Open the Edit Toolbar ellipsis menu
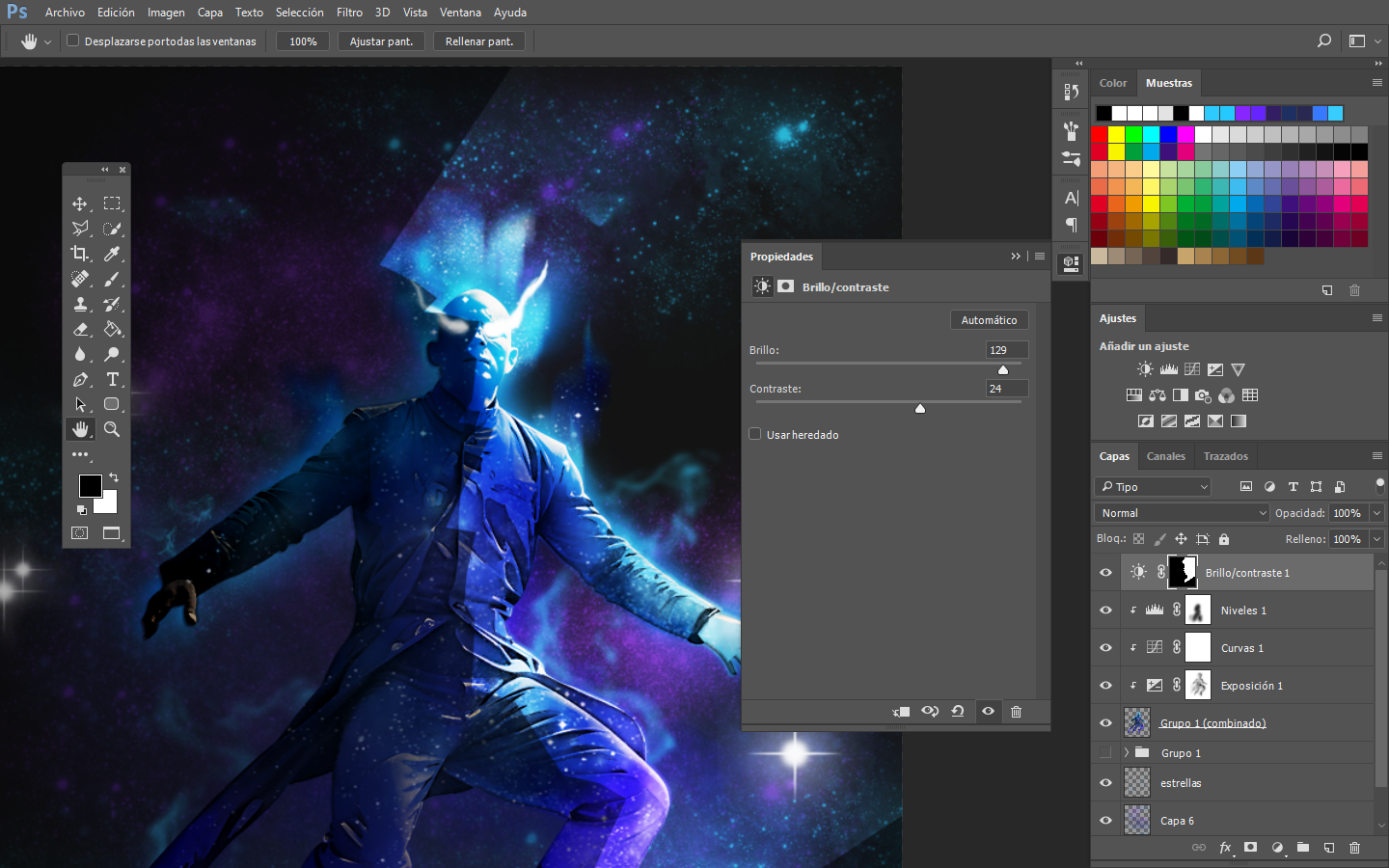The image size is (1389, 868). point(80,454)
